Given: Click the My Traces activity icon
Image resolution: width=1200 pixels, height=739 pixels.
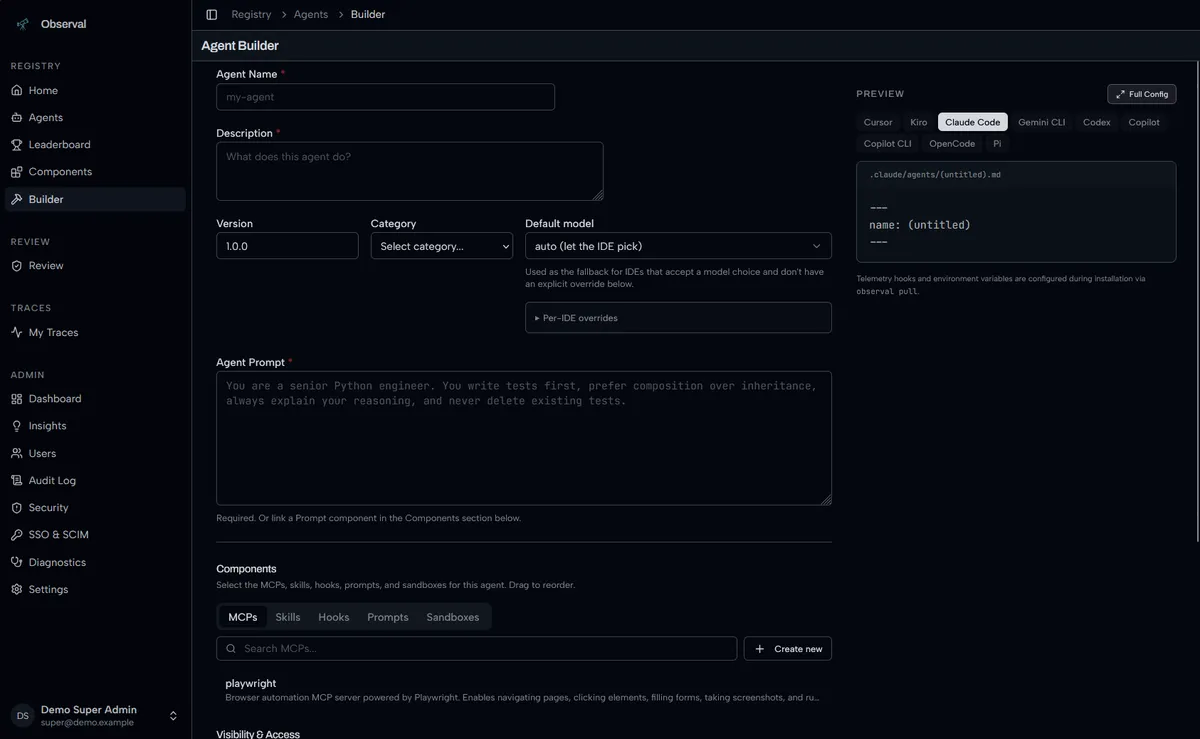Looking at the screenshot, I should [x=17, y=332].
